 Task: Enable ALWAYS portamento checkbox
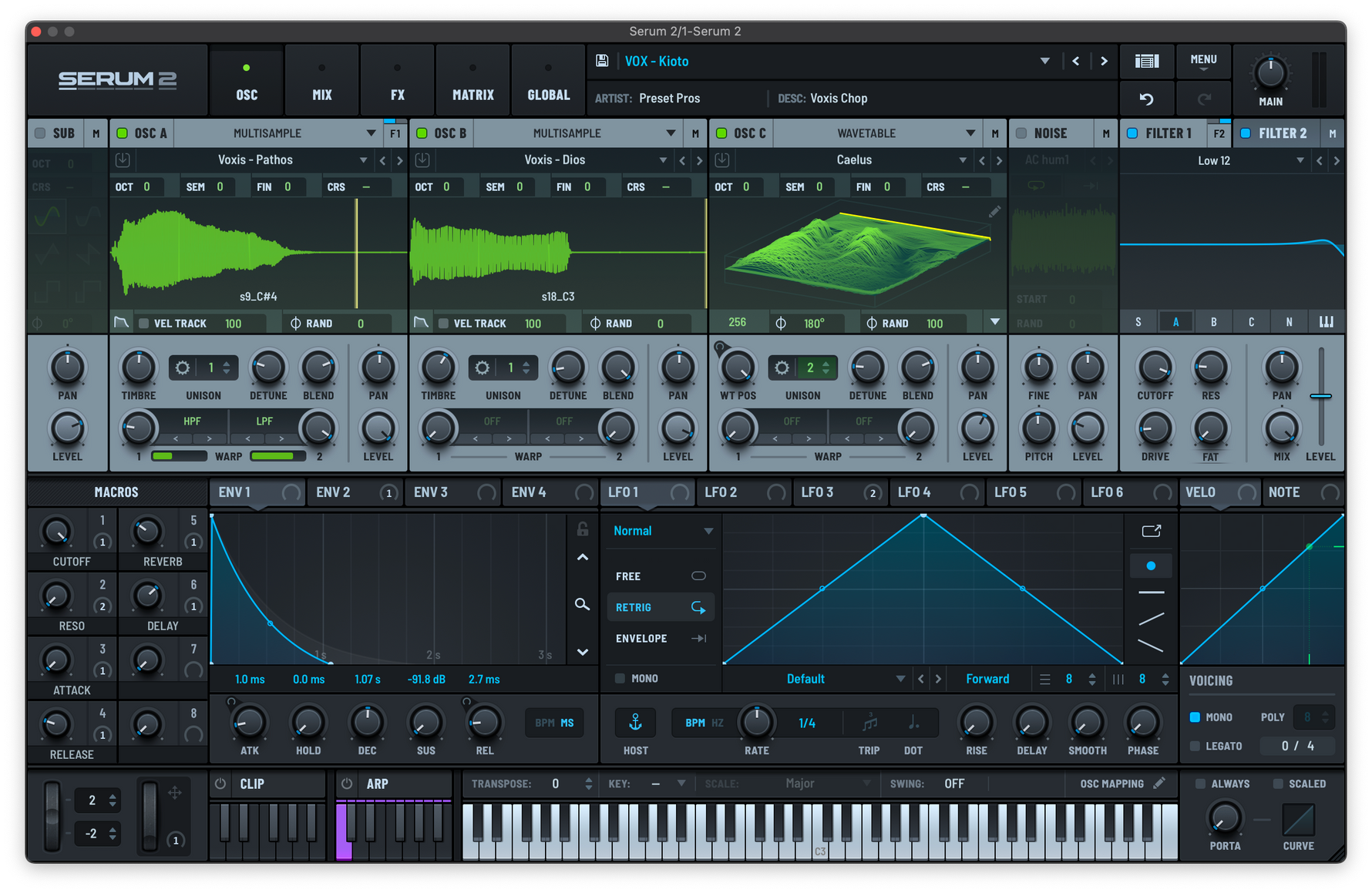1200,784
